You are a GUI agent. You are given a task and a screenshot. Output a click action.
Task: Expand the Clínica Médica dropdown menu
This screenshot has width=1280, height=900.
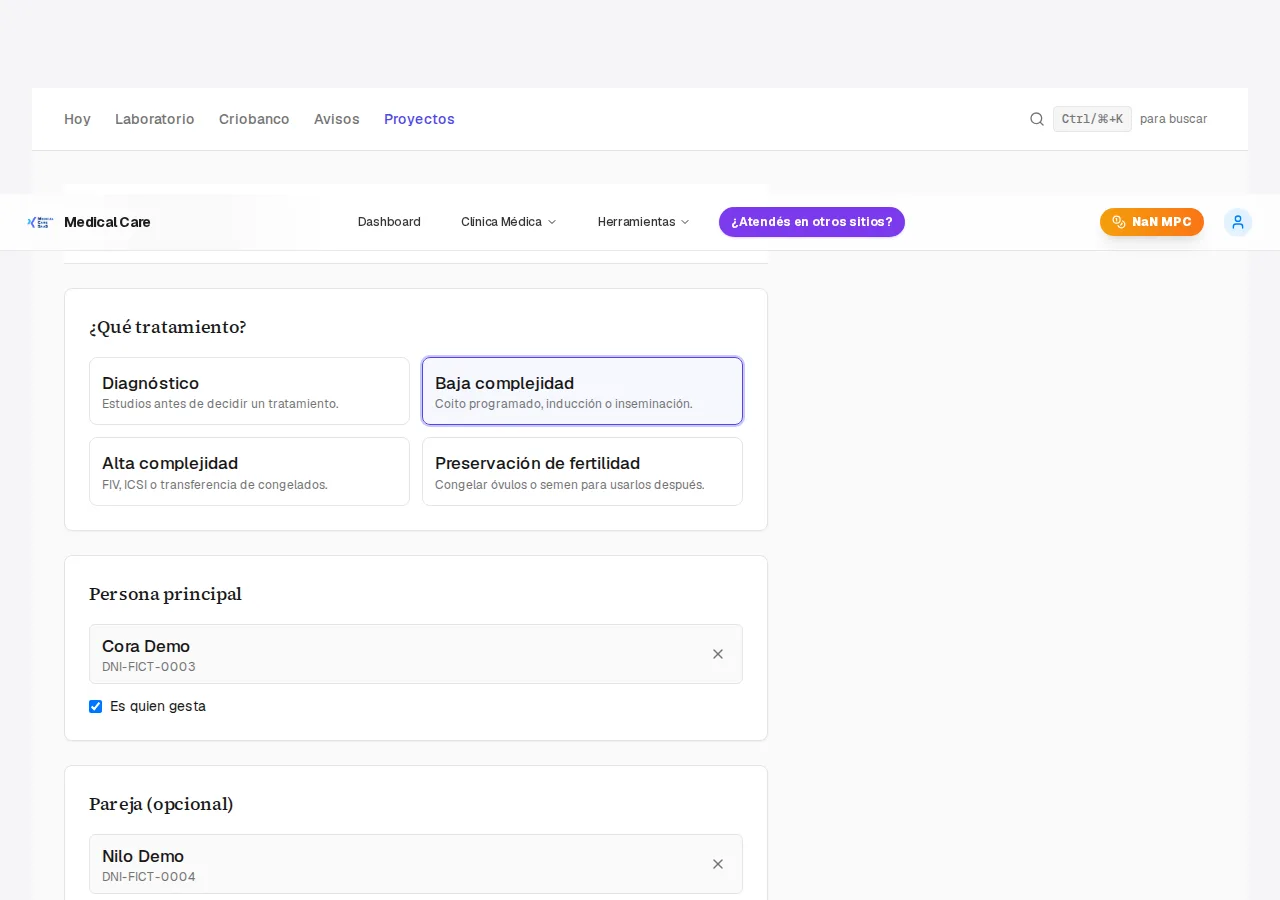(x=508, y=222)
